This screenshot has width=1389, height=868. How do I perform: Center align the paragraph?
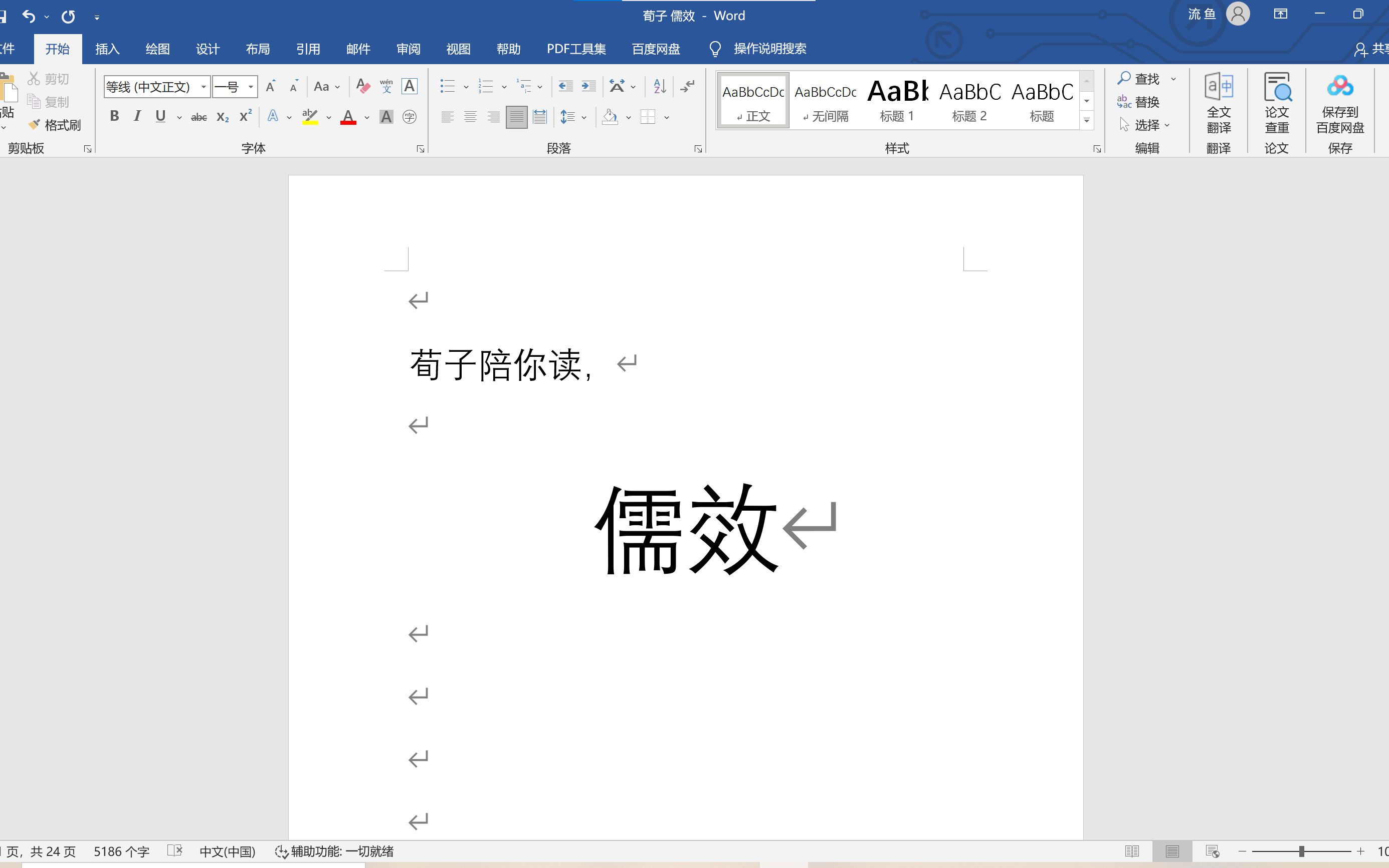pos(470,117)
